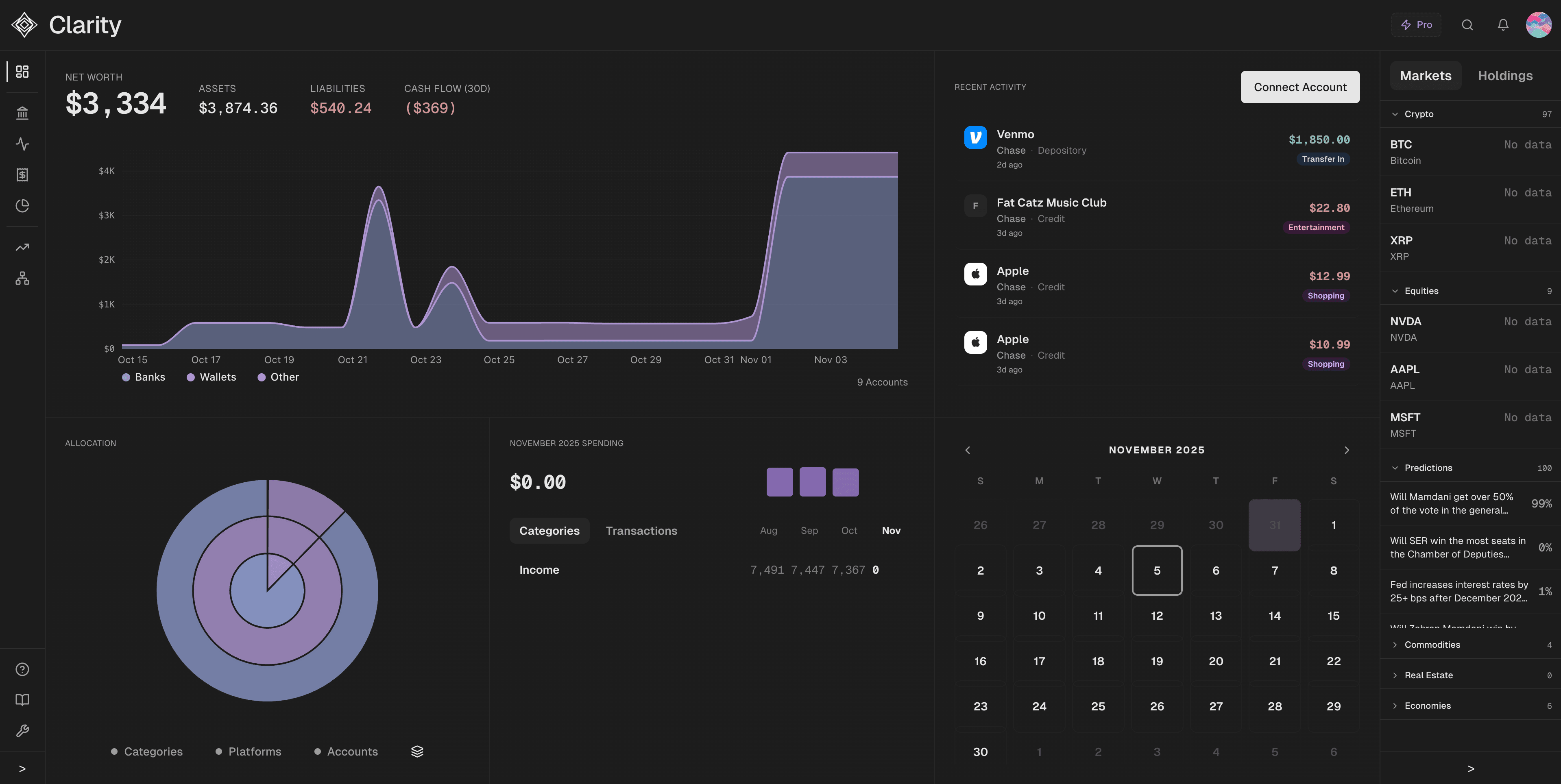The width and height of the screenshot is (1561, 784).
Task: Open the Transactions tab in spending panel
Action: (x=642, y=530)
